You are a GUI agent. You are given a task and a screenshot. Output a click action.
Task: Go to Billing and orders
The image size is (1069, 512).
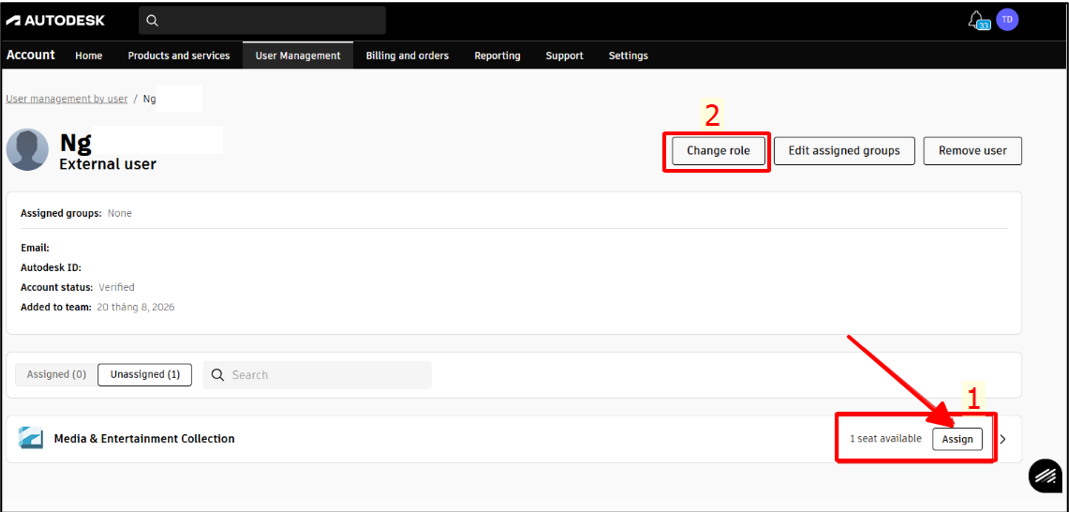pyautogui.click(x=407, y=55)
